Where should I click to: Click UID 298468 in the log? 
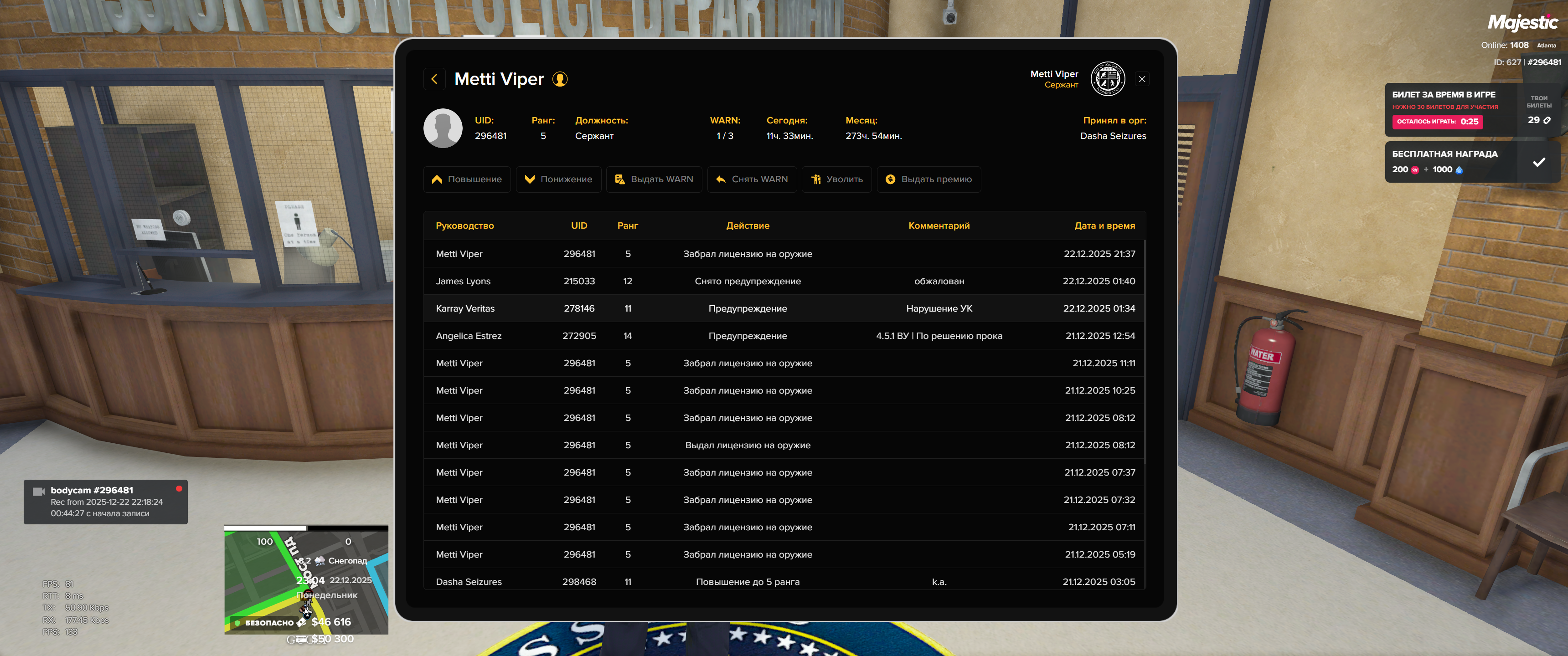tap(579, 582)
